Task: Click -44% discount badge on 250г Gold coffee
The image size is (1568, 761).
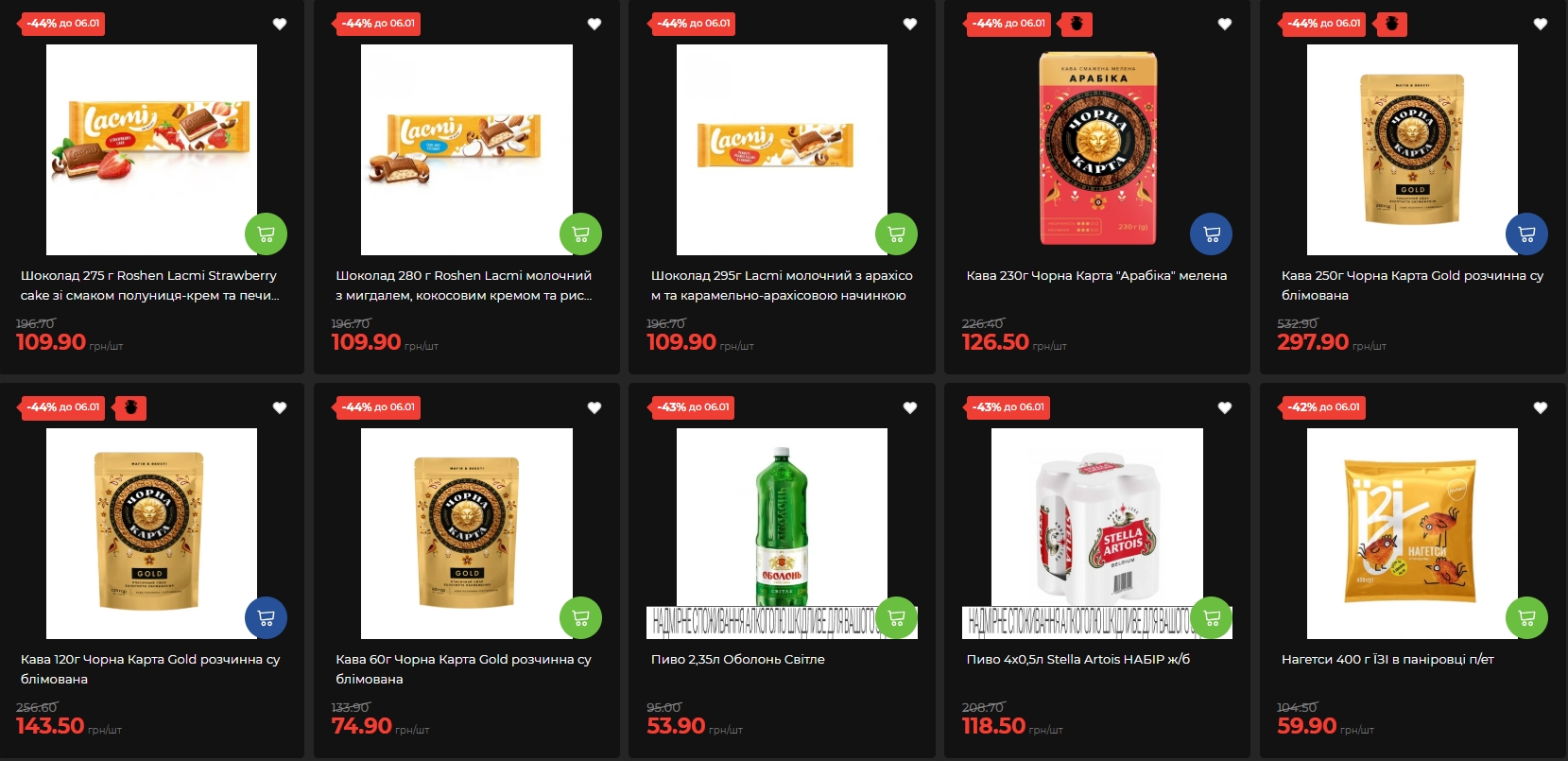Action: coord(1323,24)
